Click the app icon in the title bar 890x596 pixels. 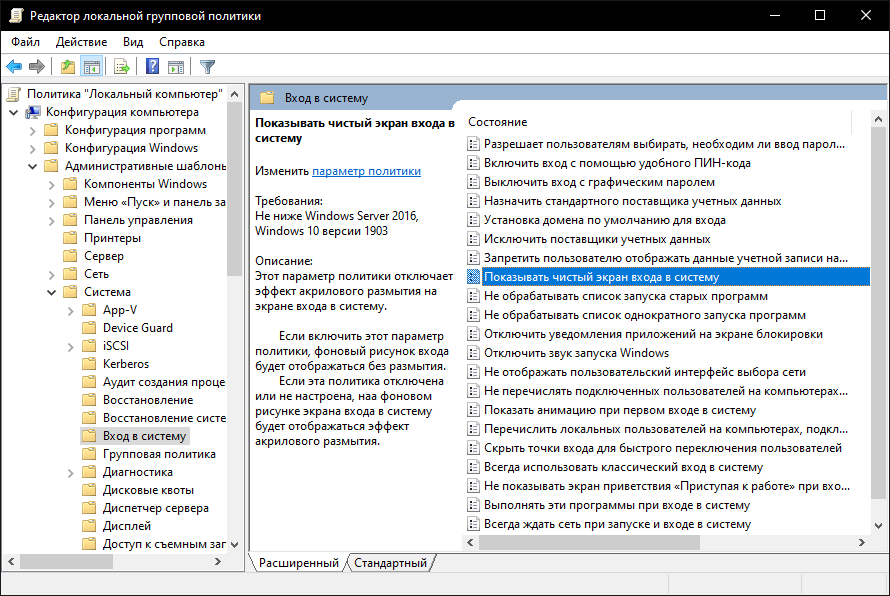(16, 15)
